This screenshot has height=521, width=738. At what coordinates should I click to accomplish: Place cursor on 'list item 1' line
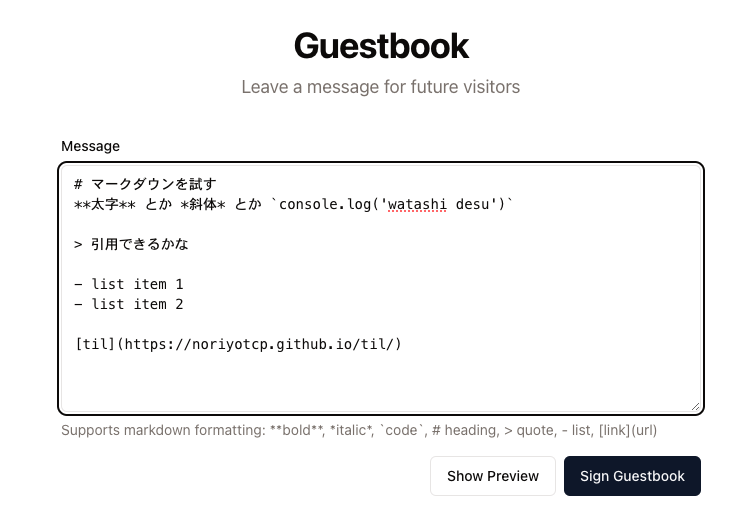click(128, 284)
